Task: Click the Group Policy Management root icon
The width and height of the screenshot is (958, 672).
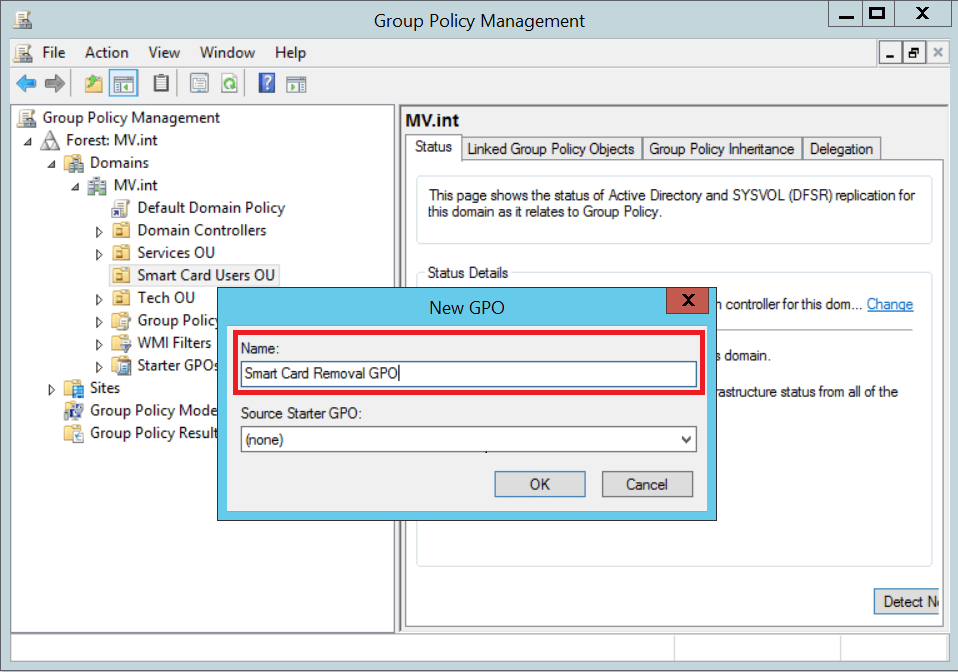Action: tap(24, 117)
